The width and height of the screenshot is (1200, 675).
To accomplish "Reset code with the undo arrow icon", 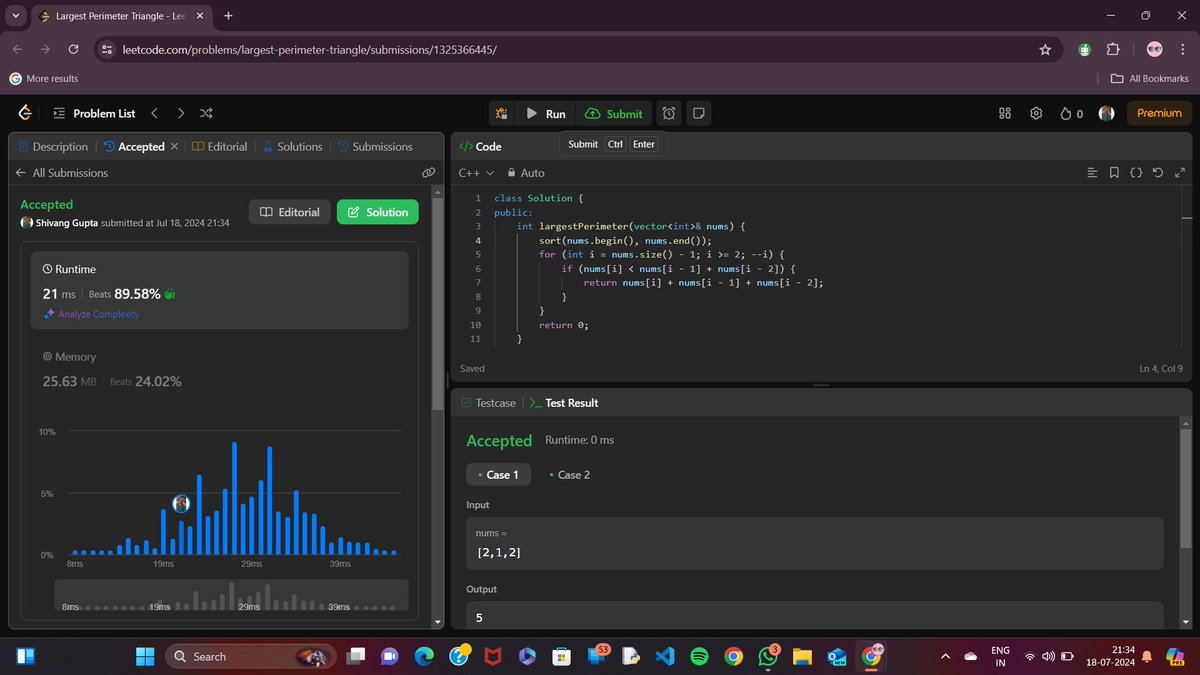I will click(1158, 173).
